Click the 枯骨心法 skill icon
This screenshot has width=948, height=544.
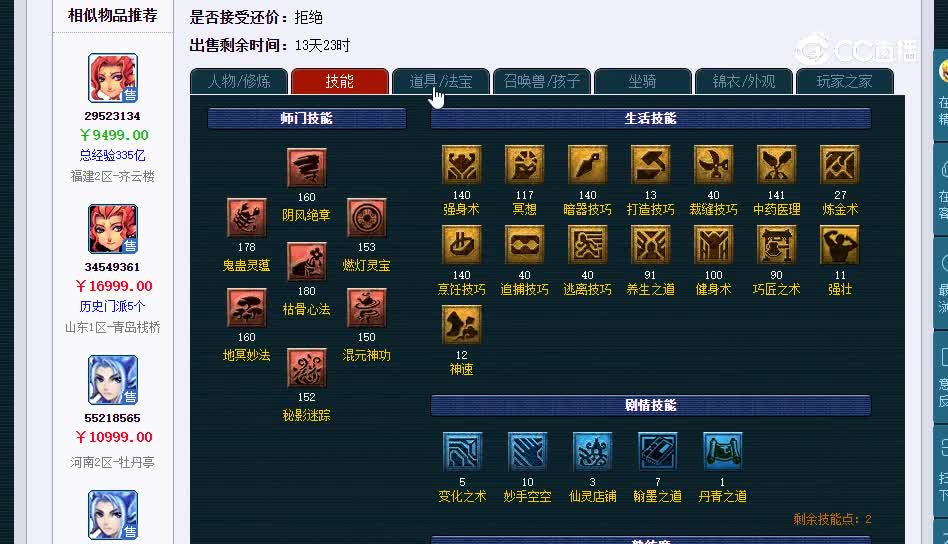click(x=307, y=261)
